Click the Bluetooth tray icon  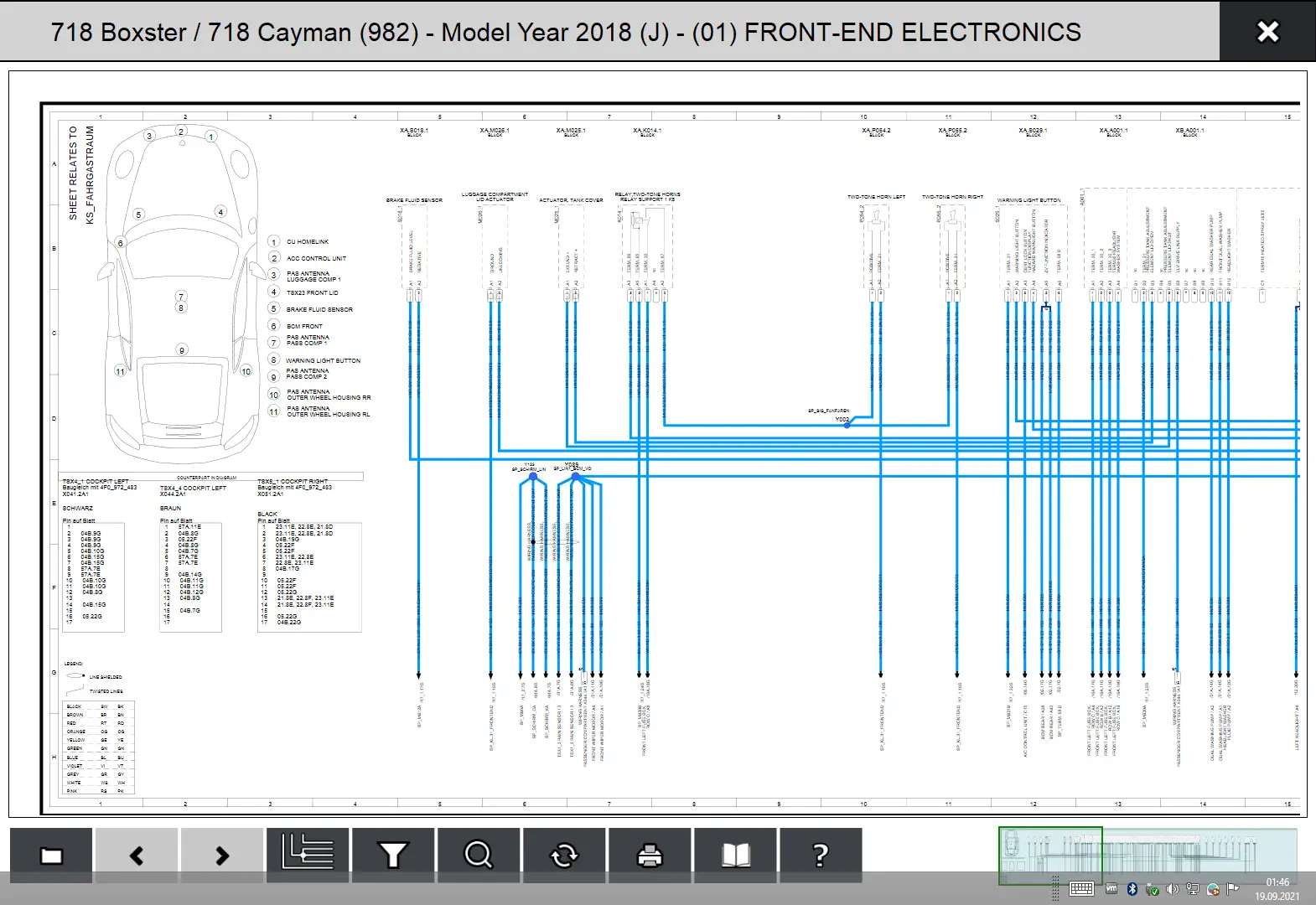point(1131,889)
